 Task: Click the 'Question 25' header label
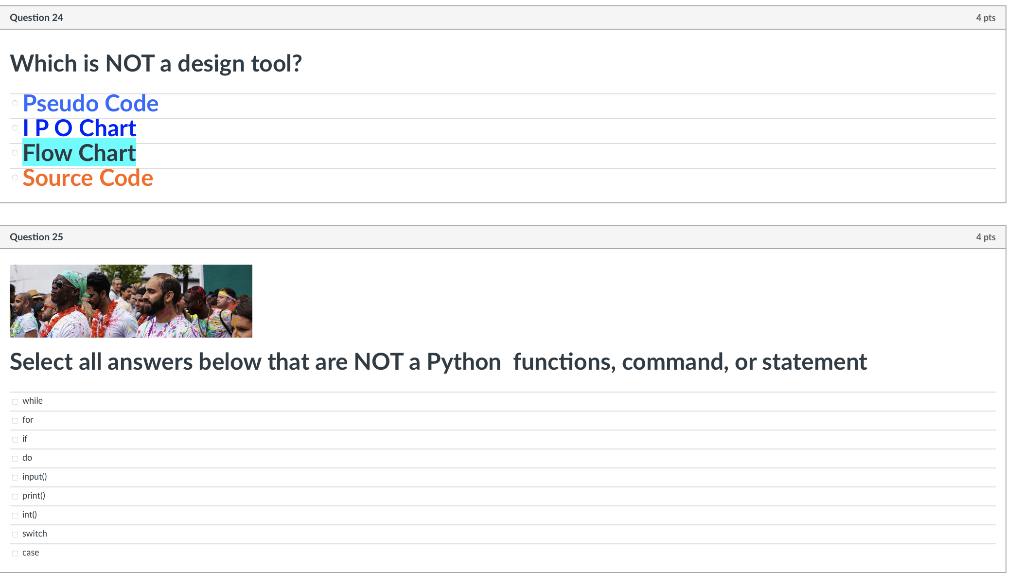[x=37, y=236]
